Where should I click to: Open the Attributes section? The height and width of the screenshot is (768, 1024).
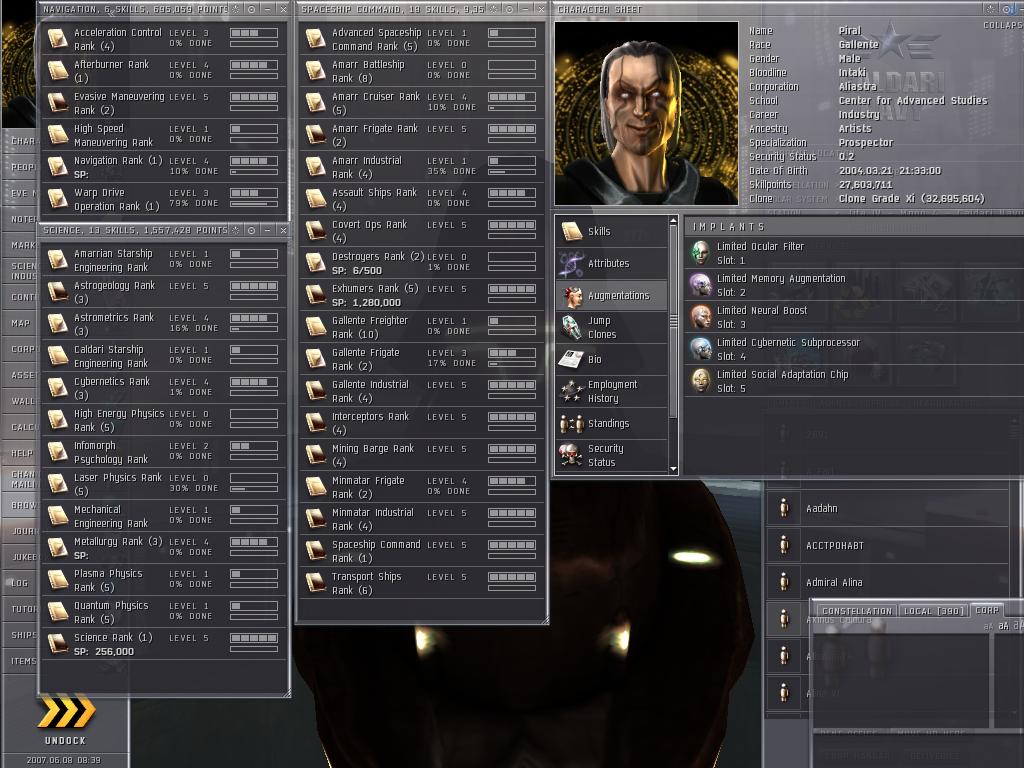tap(611, 263)
